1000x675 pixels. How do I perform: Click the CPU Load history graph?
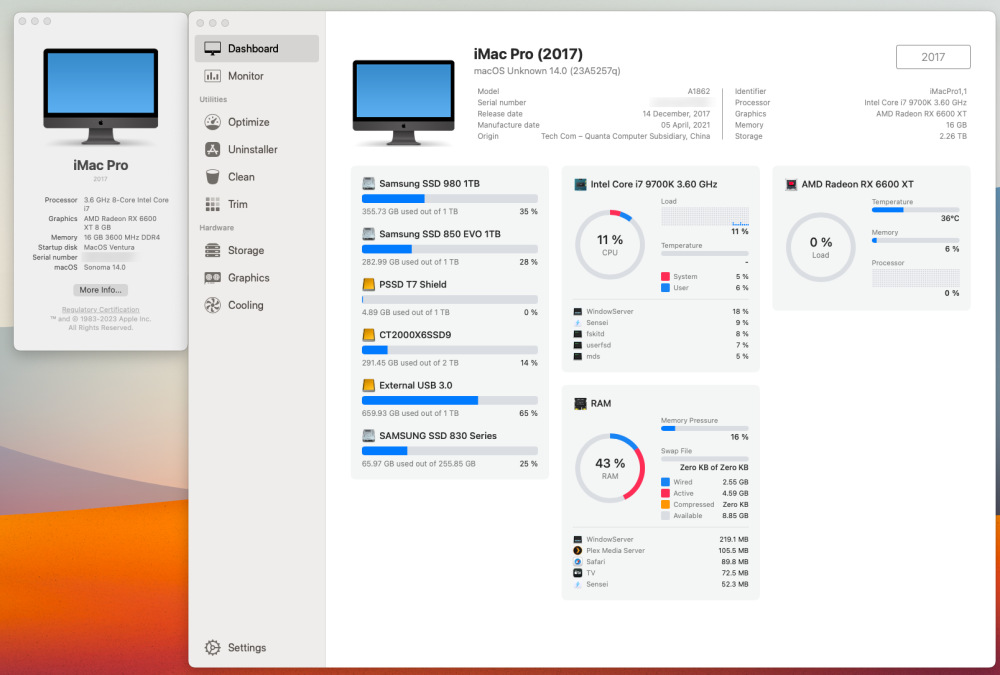pos(705,216)
